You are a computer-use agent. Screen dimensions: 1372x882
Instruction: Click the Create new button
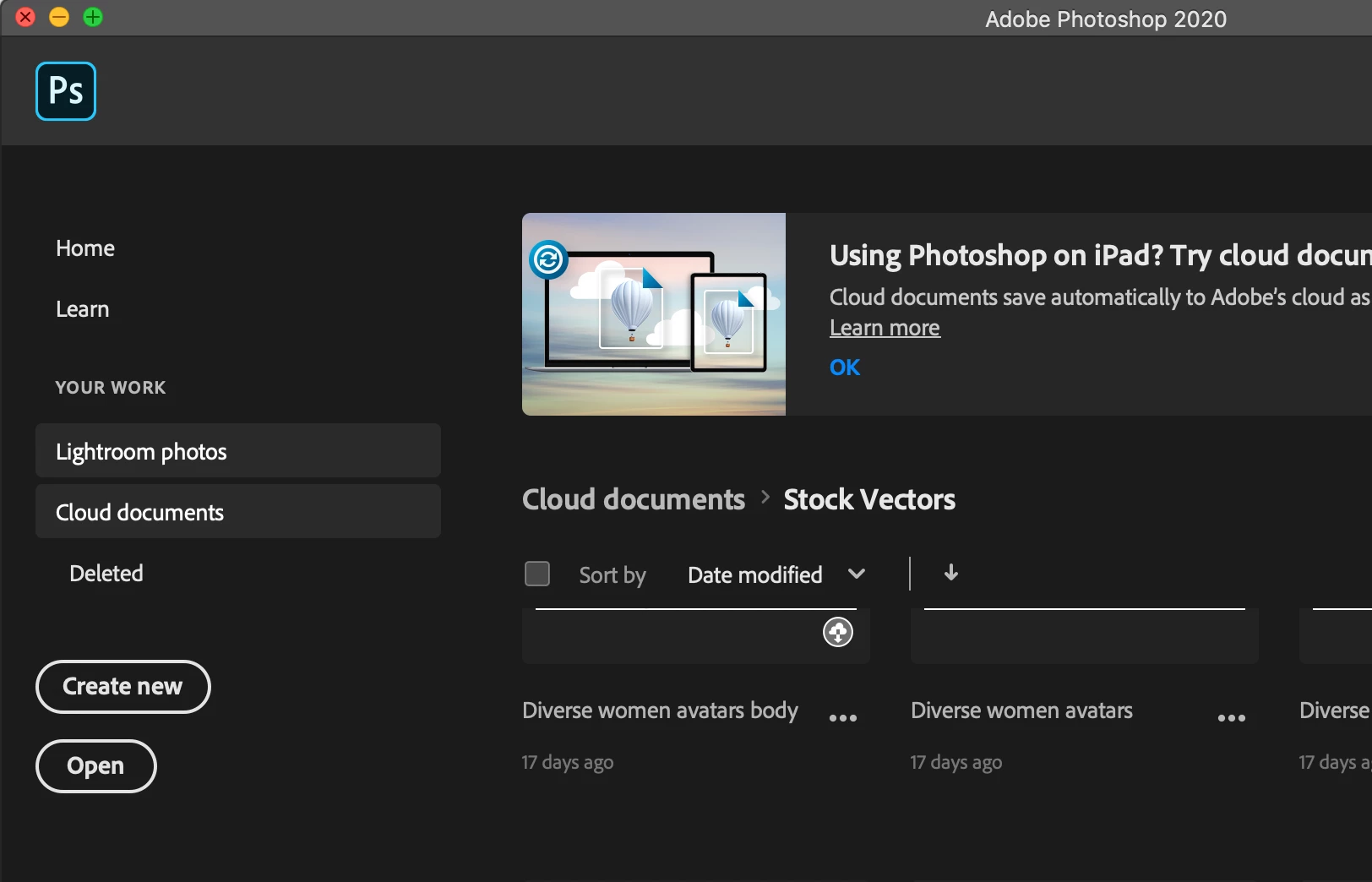(123, 687)
